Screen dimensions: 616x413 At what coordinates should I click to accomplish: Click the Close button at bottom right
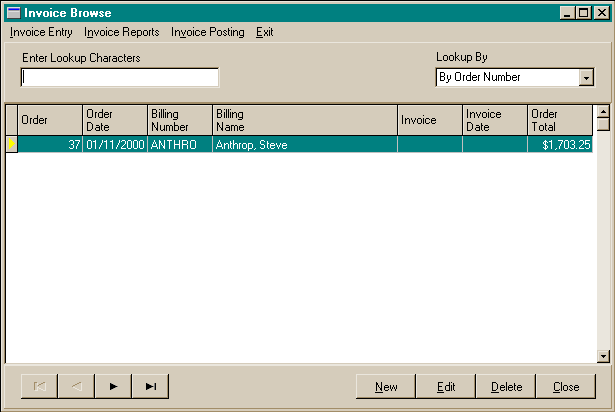tap(566, 387)
